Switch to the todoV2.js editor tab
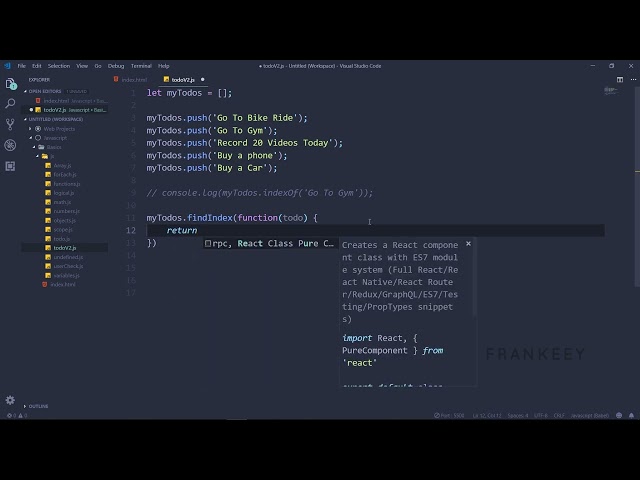Image resolution: width=640 pixels, height=480 pixels. 183,80
